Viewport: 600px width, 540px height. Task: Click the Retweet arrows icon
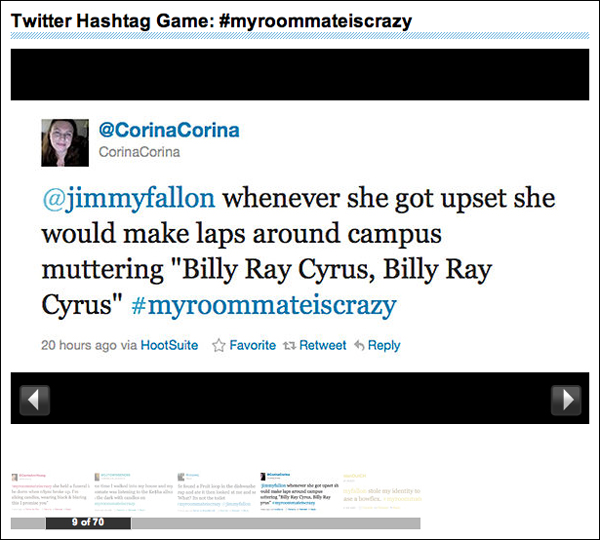pos(291,345)
